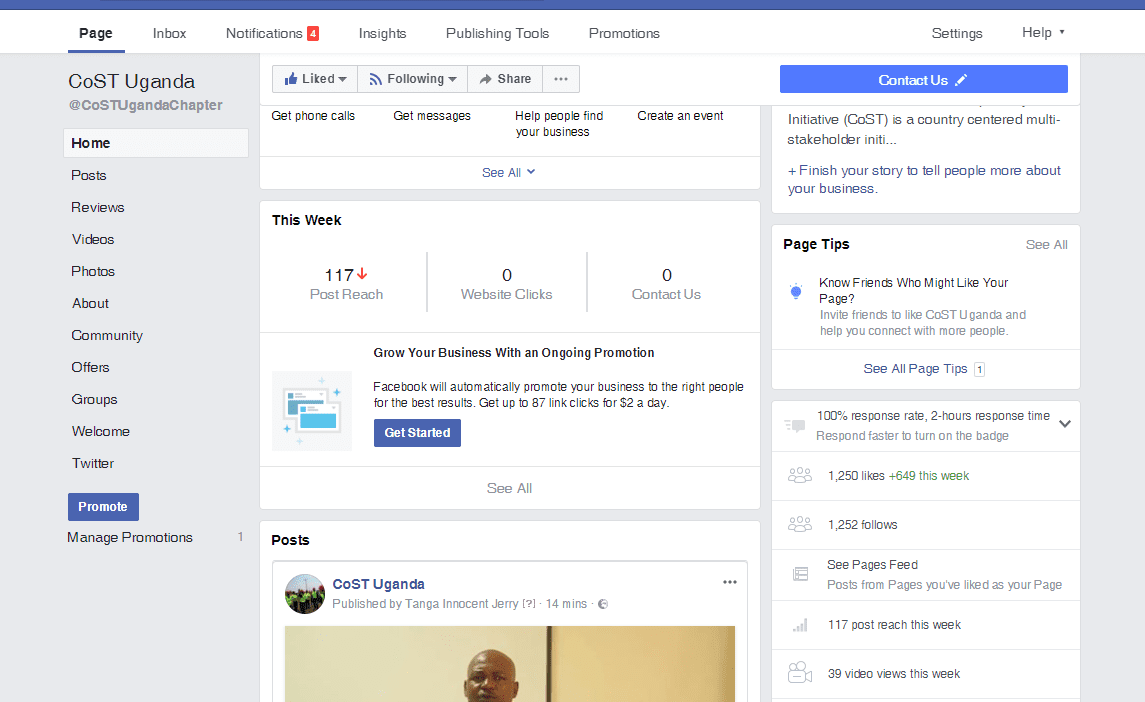Click the bar chart icon beside post reach
This screenshot has width=1145, height=702.
pos(800,625)
